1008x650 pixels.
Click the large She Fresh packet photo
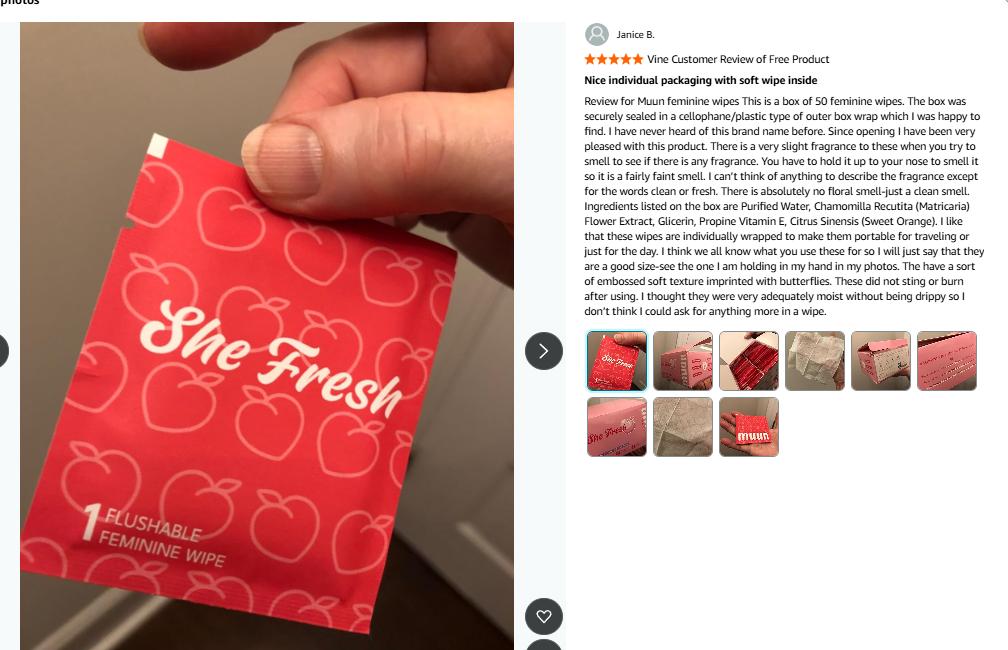[267, 336]
